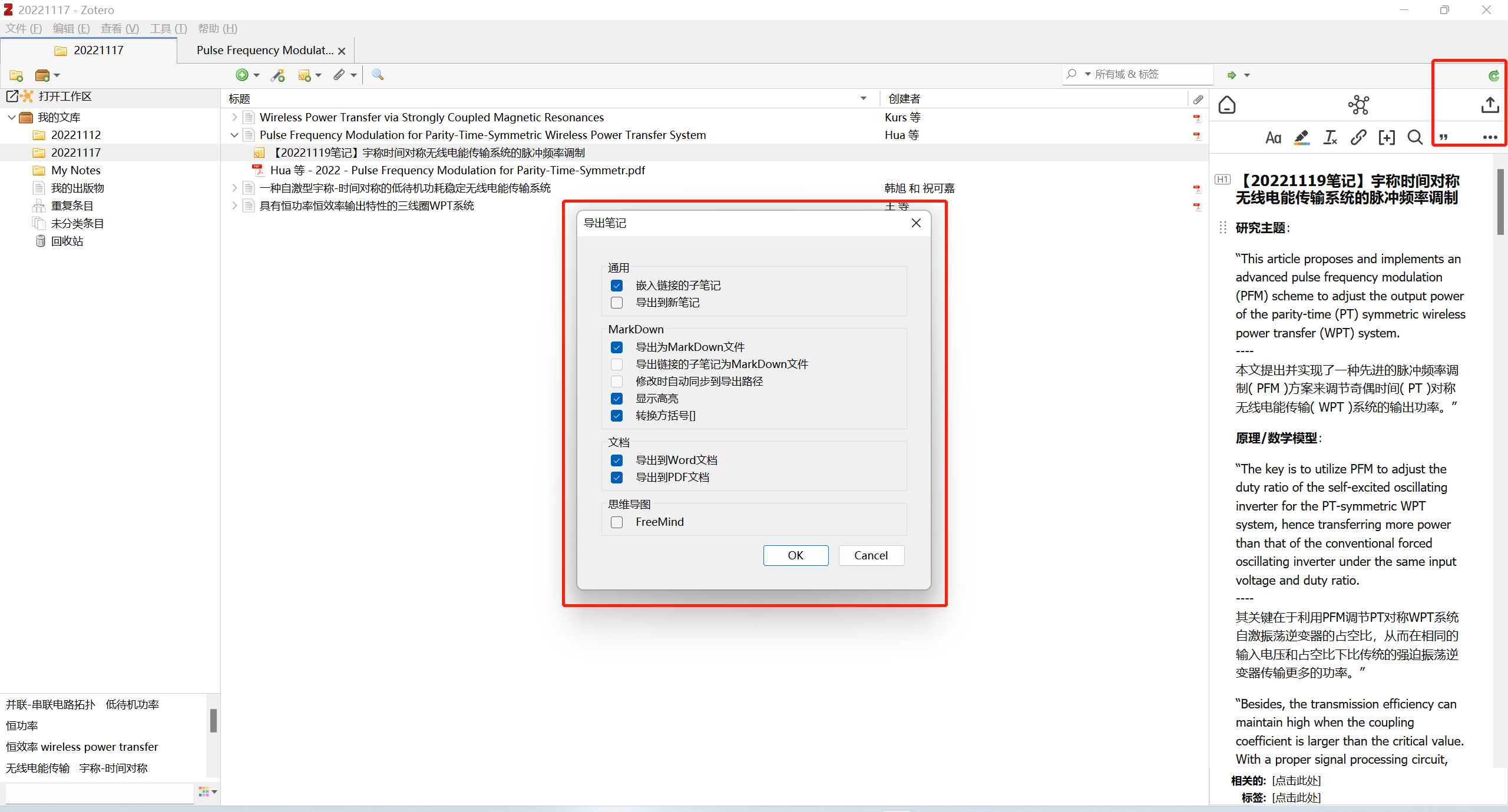Check the 导出到新笔记 checkbox

tap(617, 303)
